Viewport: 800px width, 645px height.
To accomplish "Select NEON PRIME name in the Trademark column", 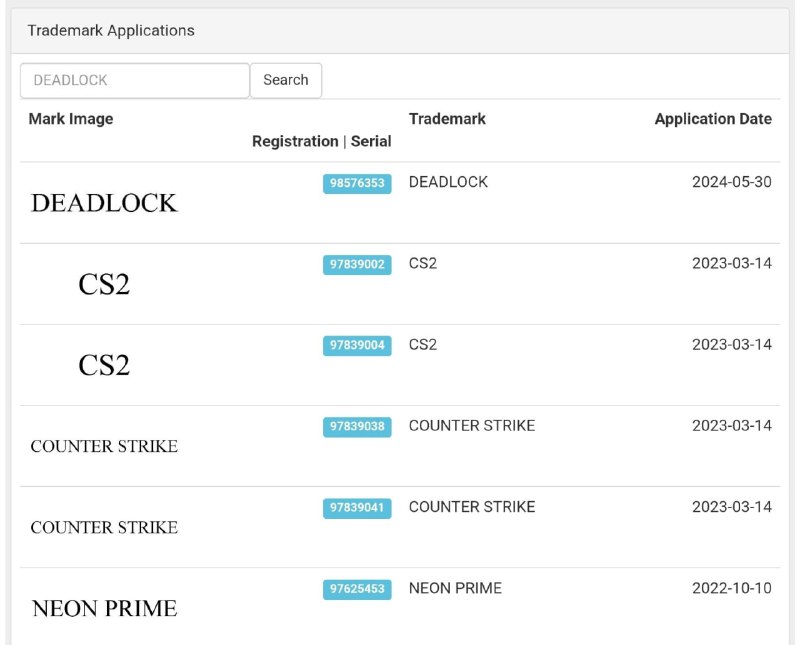I will [x=455, y=588].
